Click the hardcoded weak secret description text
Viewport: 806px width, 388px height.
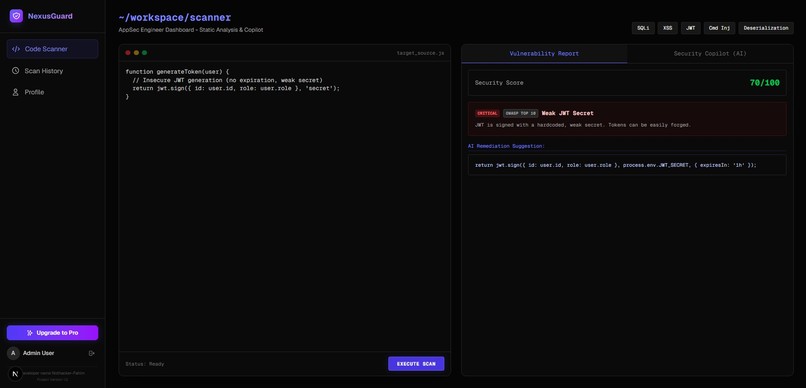583,125
